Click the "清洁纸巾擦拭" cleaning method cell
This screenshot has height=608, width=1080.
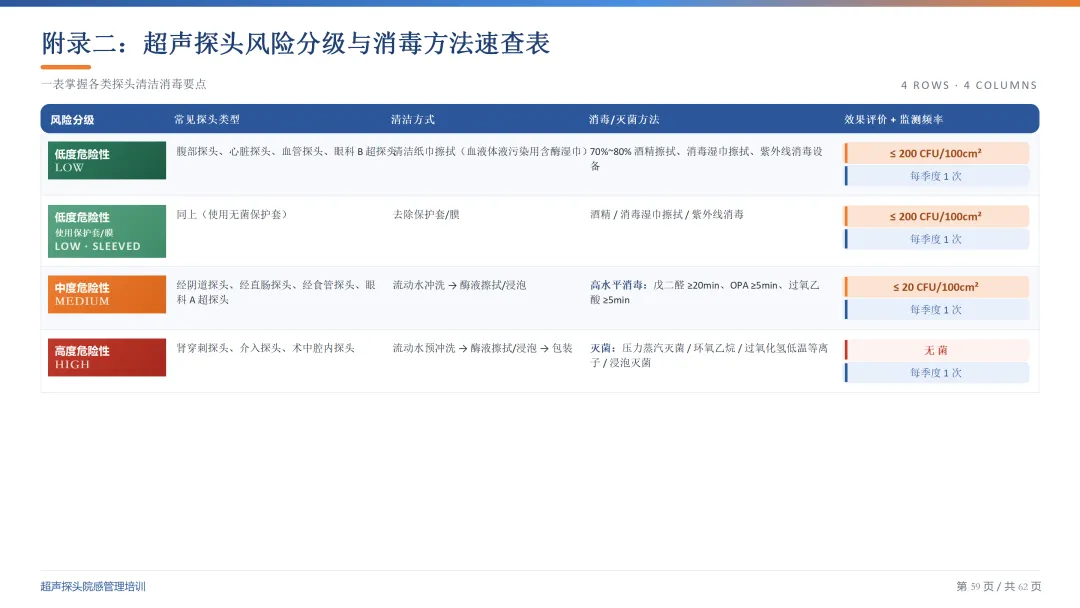coord(490,151)
